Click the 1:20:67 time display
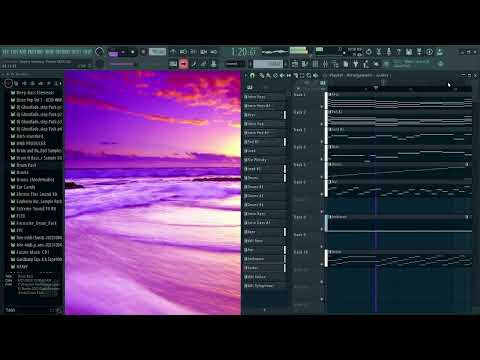The height and width of the screenshot is (360, 480). coord(244,52)
